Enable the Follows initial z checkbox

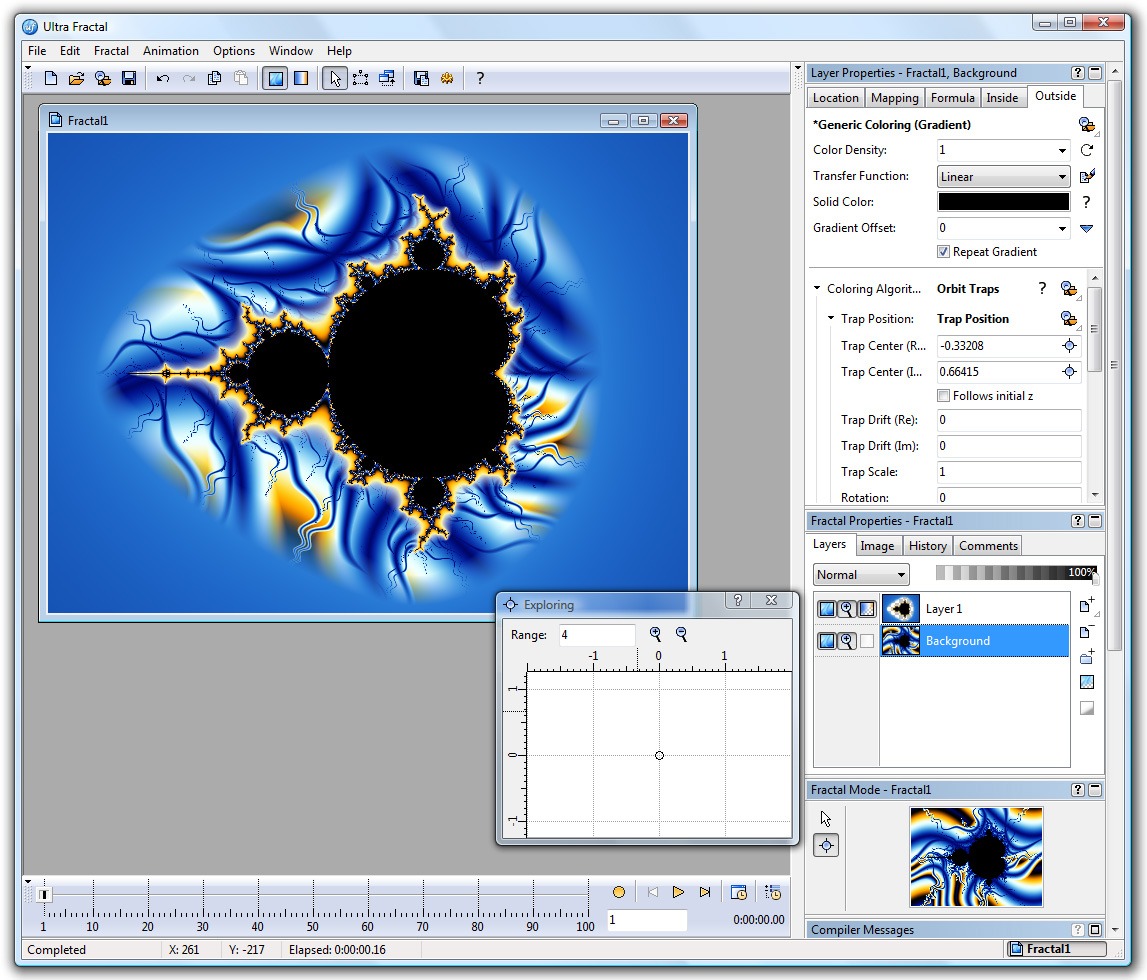[944, 396]
